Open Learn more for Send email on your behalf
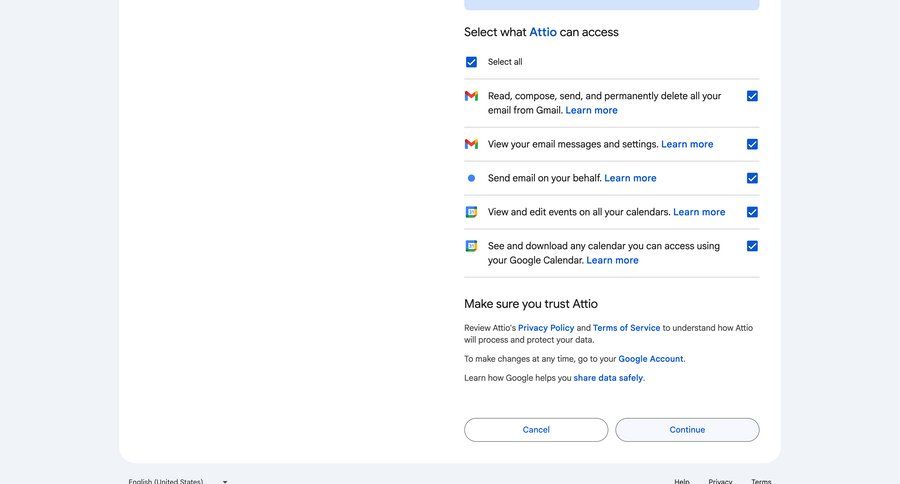The width and height of the screenshot is (900, 484). click(630, 178)
